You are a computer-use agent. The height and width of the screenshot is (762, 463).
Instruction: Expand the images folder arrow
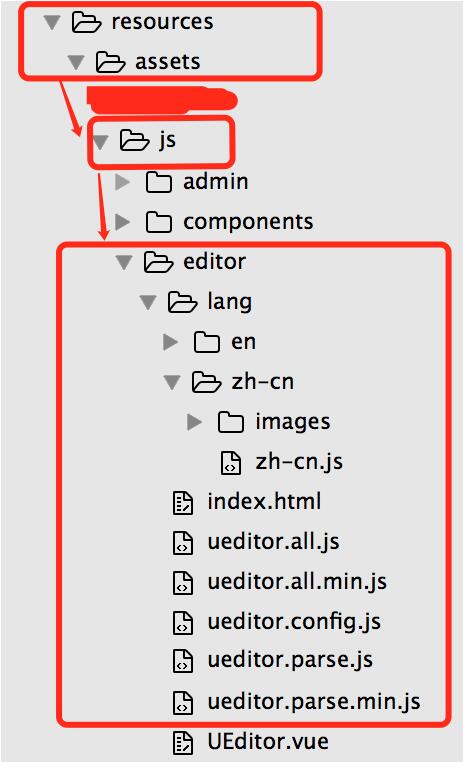(x=194, y=422)
